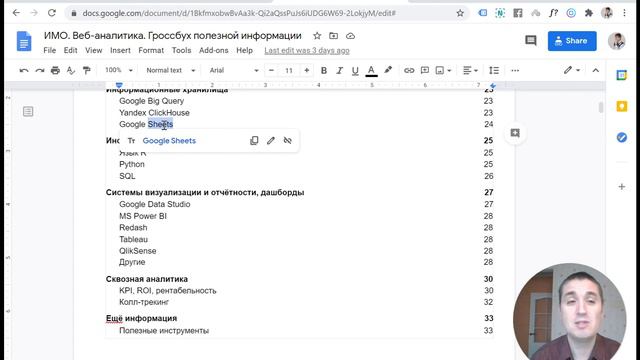Open the Tools menu

[181, 51]
